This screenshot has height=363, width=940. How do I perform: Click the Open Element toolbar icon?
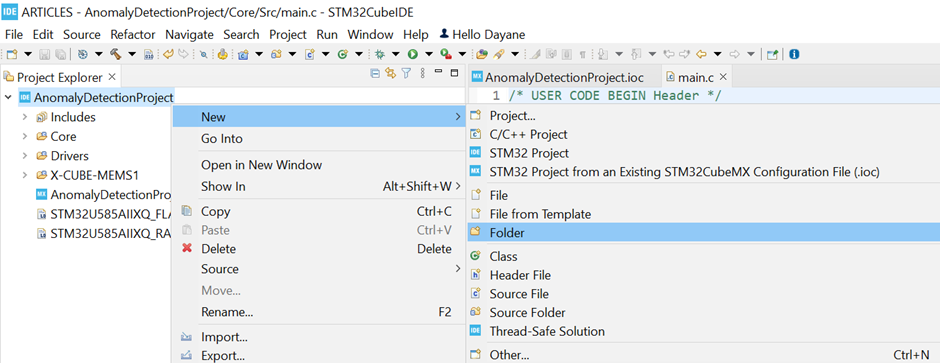click(x=482, y=54)
